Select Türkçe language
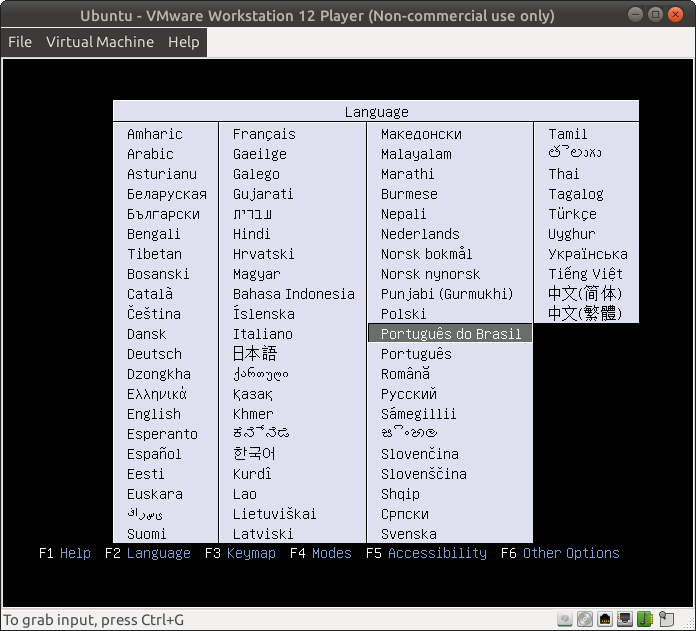The height and width of the screenshot is (631, 696). (x=573, y=214)
